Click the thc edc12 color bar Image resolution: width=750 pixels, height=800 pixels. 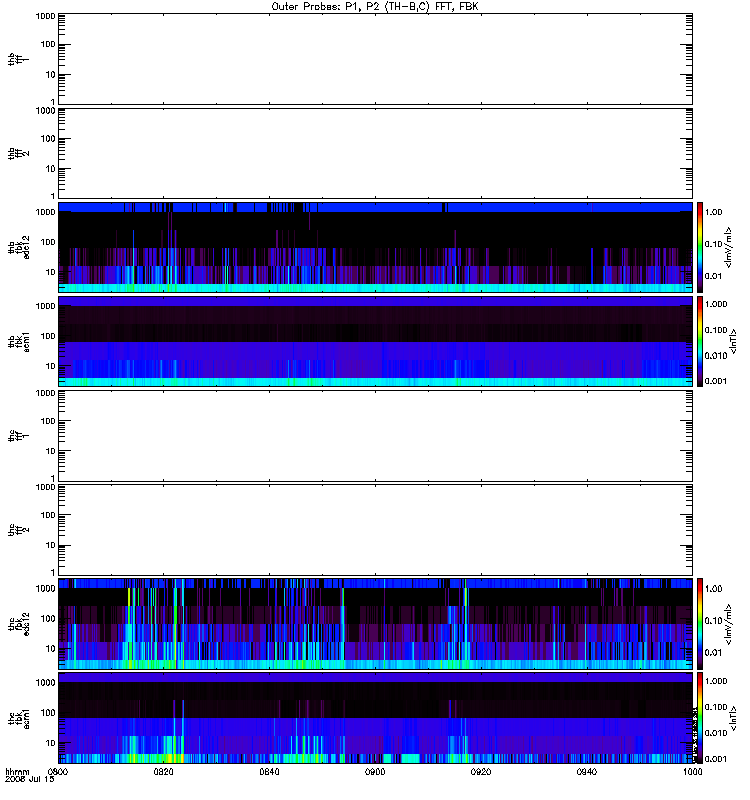tap(700, 624)
